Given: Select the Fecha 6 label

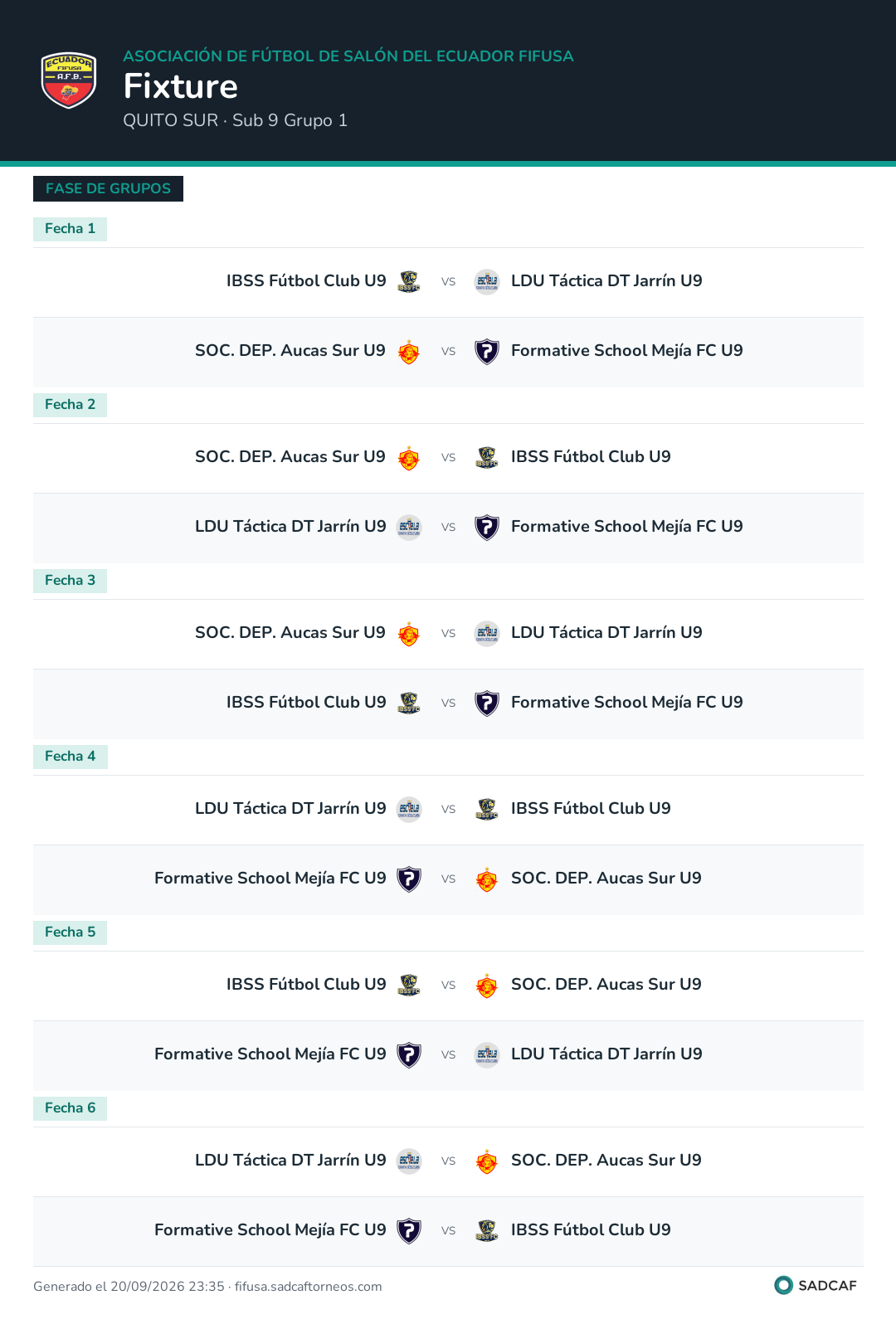Looking at the screenshot, I should coord(70,1108).
